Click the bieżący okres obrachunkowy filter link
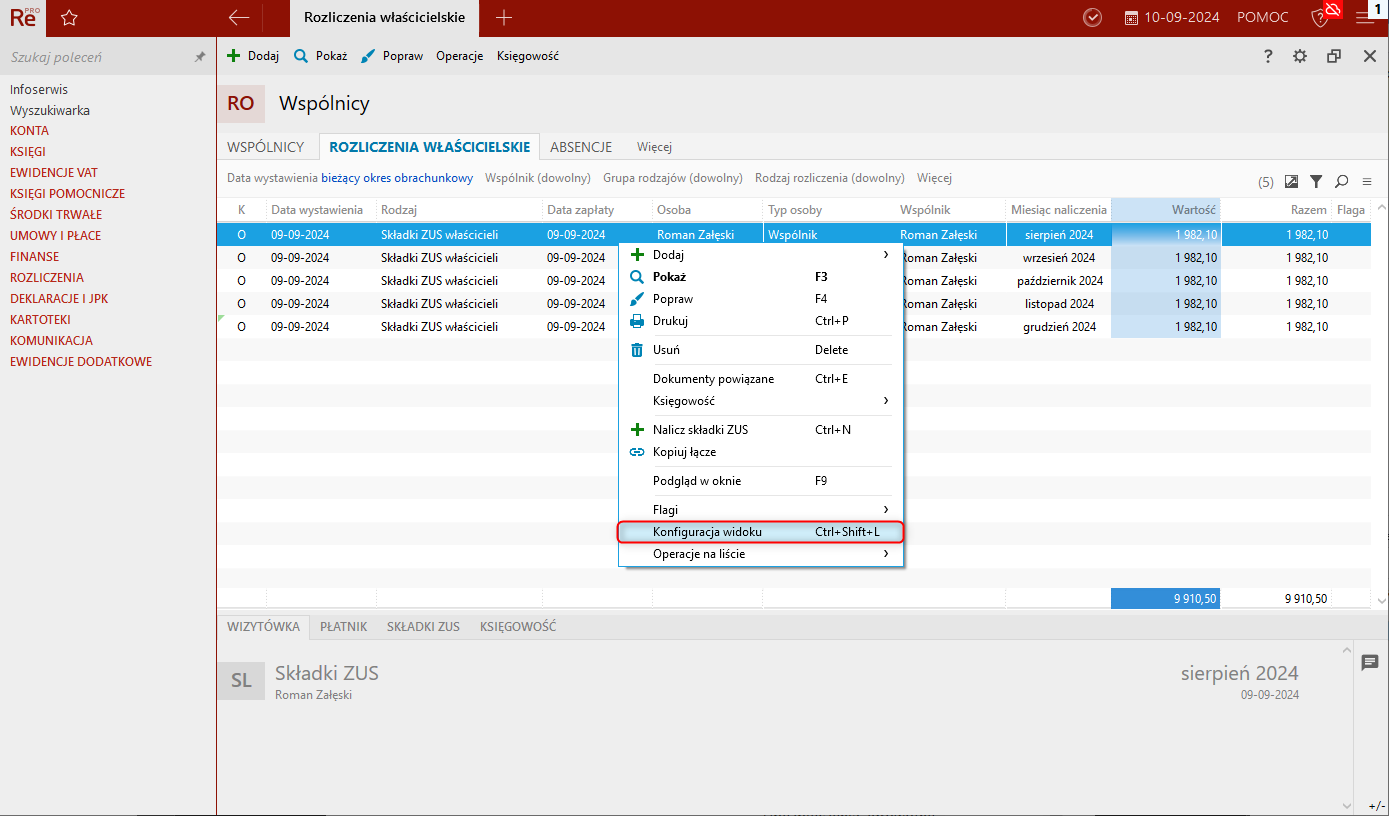The width and height of the screenshot is (1389, 816). [397, 178]
